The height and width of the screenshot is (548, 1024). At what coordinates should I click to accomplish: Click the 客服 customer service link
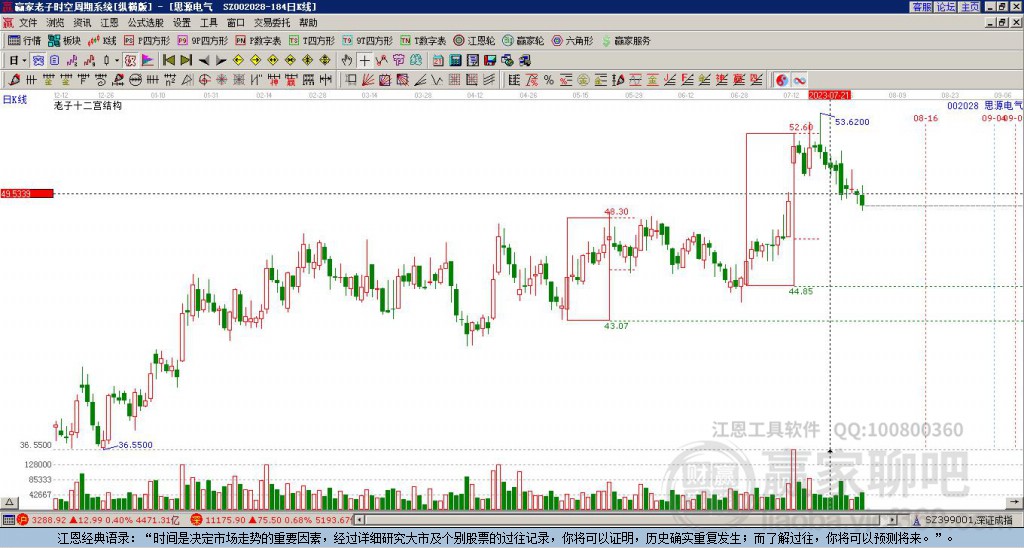[x=921, y=7]
